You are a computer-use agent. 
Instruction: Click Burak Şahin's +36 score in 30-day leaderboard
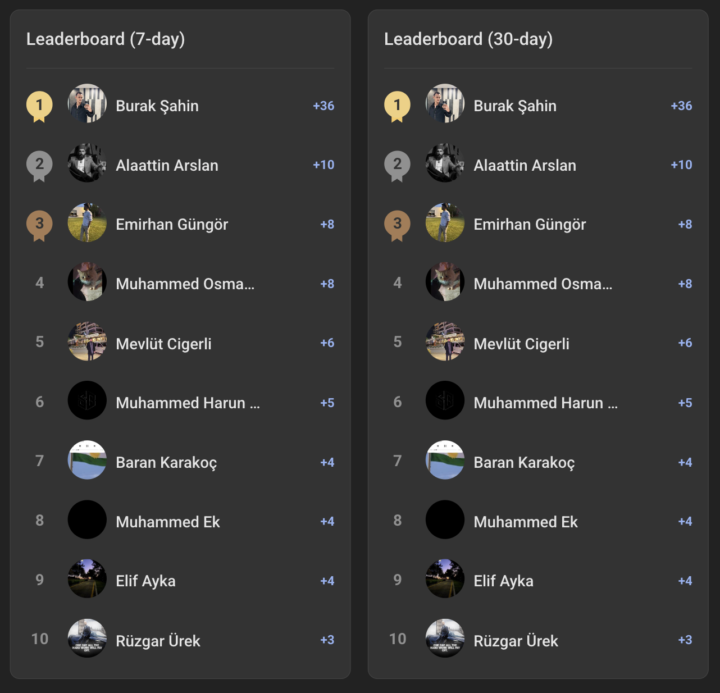click(681, 105)
